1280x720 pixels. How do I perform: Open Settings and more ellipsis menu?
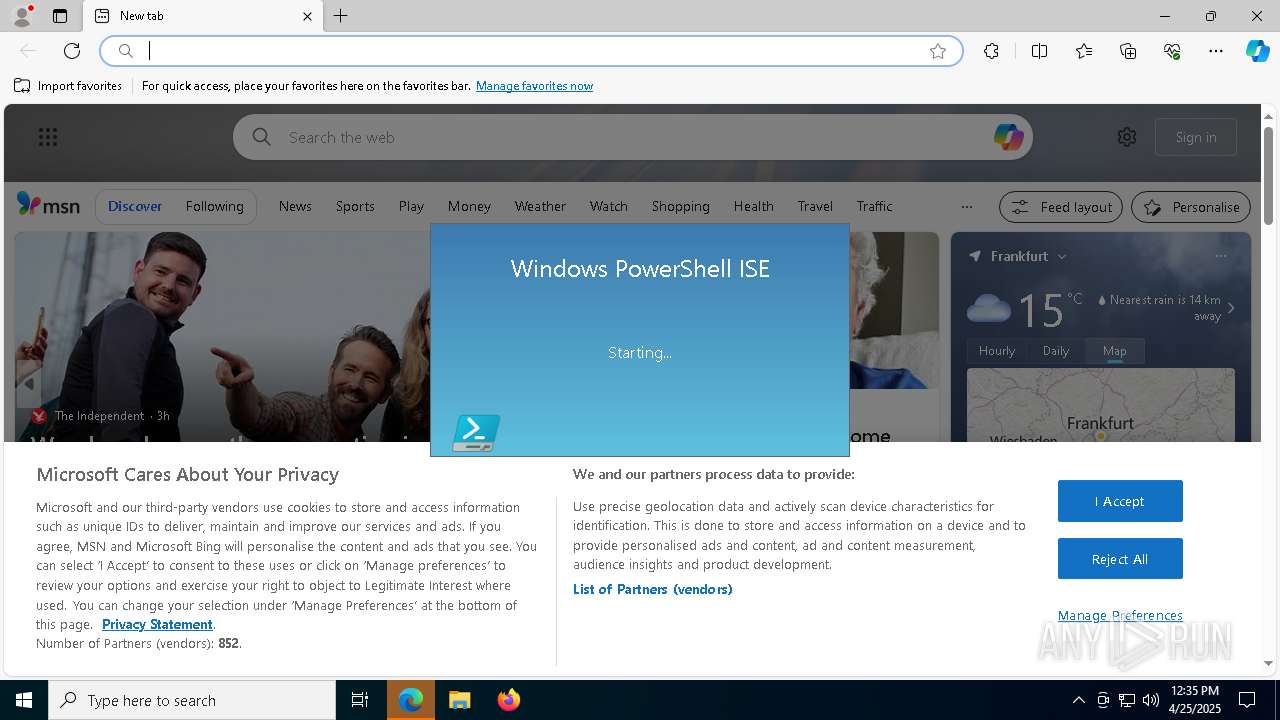(x=1216, y=51)
